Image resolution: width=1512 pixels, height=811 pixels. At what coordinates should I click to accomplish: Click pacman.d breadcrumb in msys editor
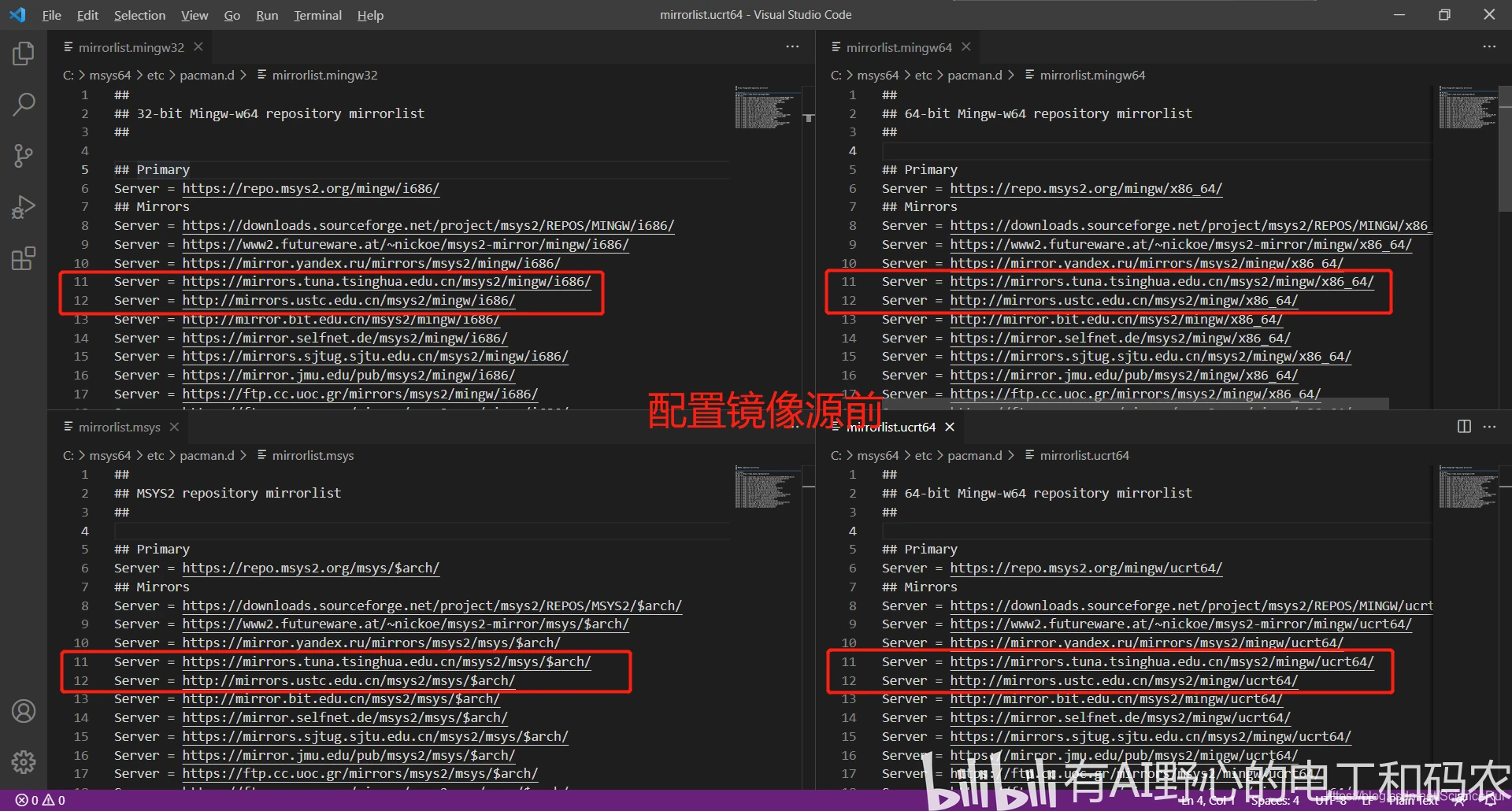click(x=207, y=455)
